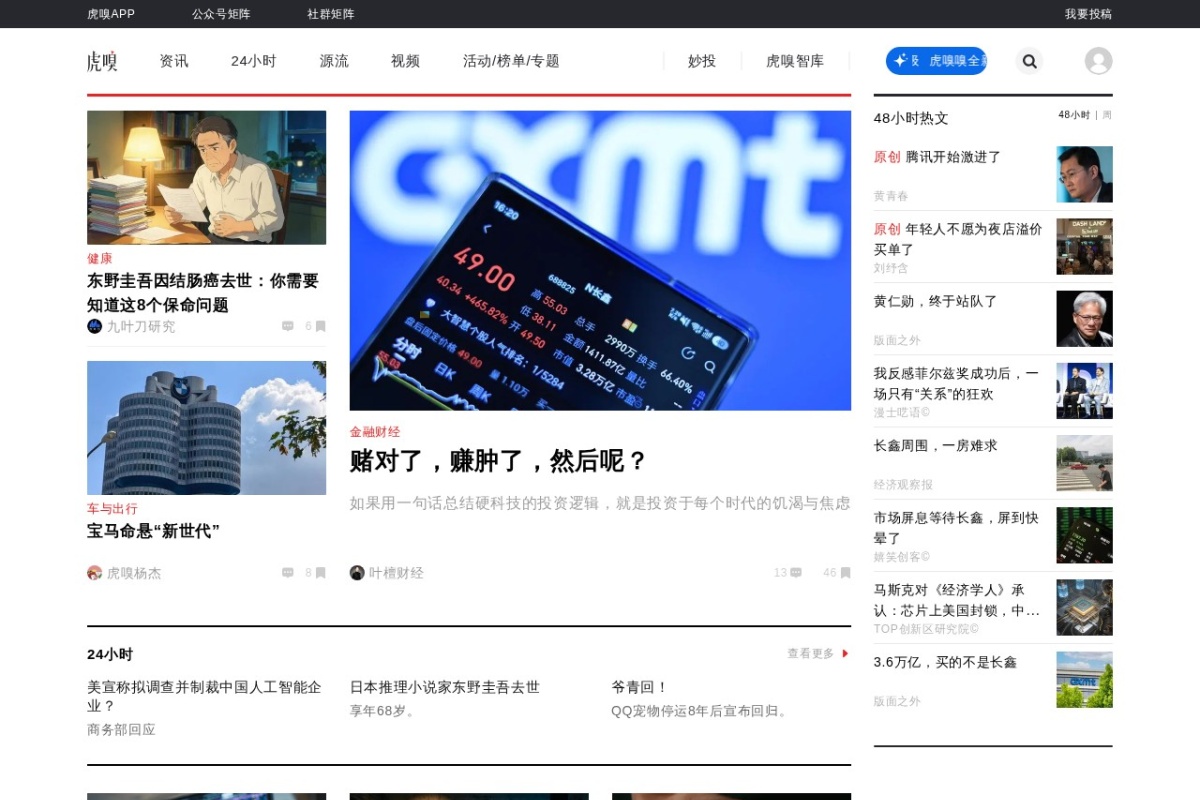This screenshot has width=1200, height=800.
Task: Open 公众号矩阵 in the top bar
Action: tap(221, 14)
